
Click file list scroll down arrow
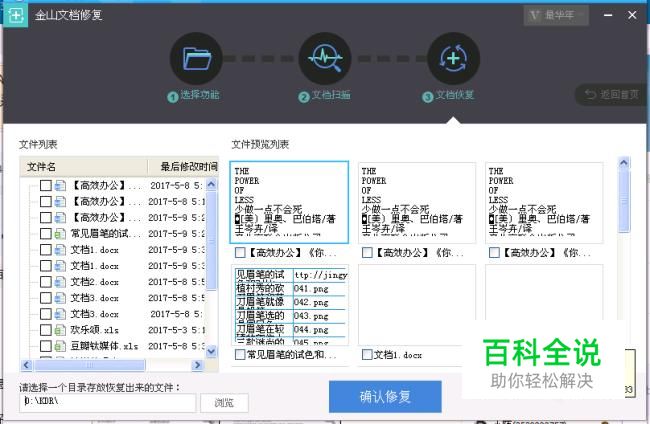pyautogui.click(x=211, y=351)
